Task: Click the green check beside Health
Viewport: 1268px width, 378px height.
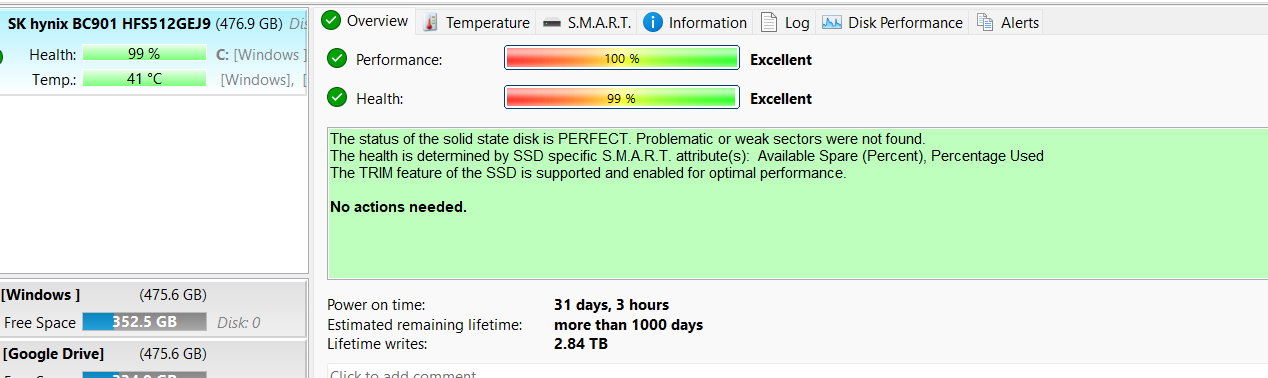Action: coord(337,98)
